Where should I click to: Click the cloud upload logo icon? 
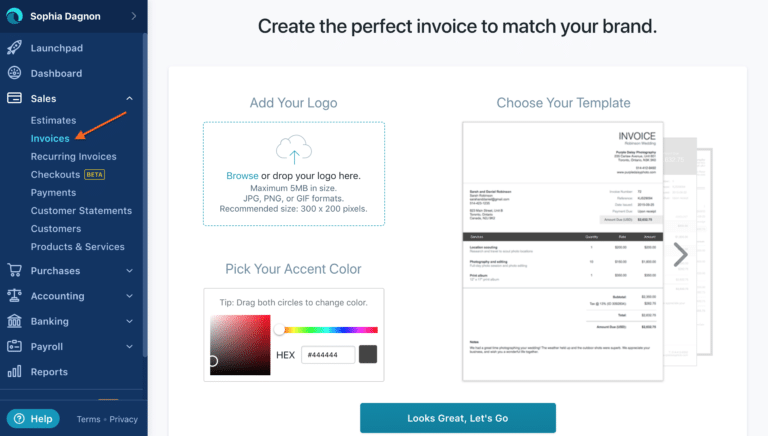tap(294, 149)
